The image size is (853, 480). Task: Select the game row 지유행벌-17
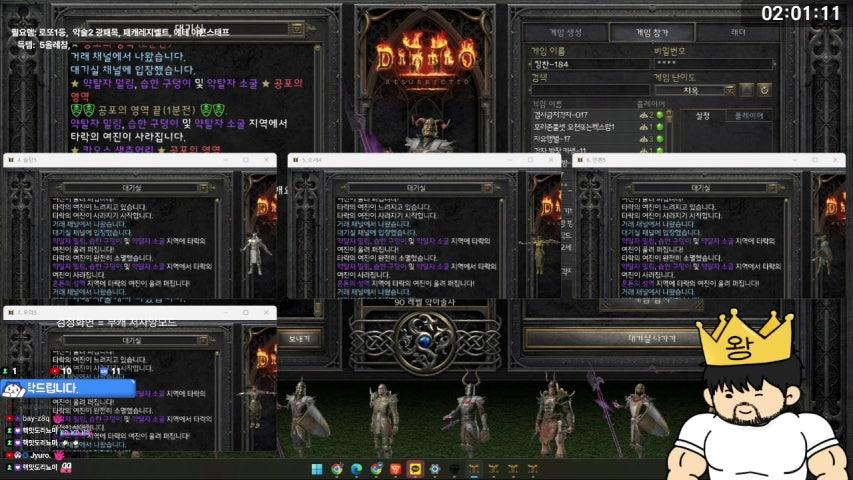[598, 139]
